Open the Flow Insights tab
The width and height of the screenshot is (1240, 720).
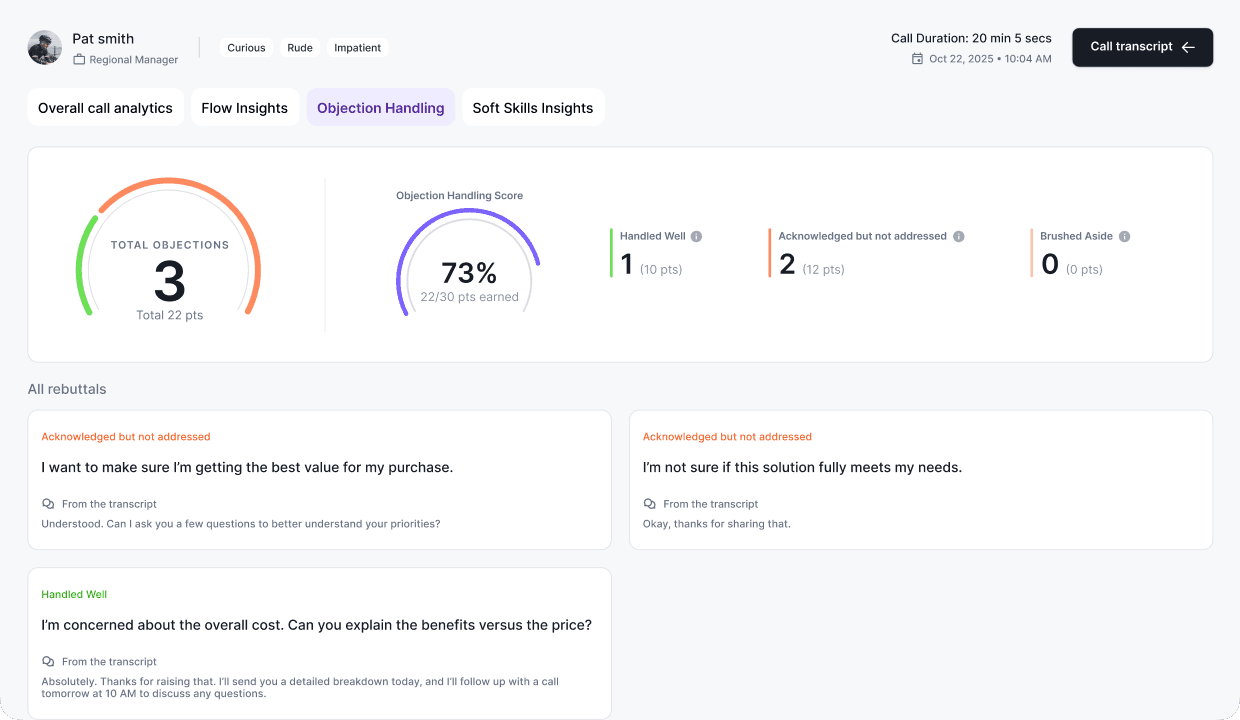click(245, 108)
